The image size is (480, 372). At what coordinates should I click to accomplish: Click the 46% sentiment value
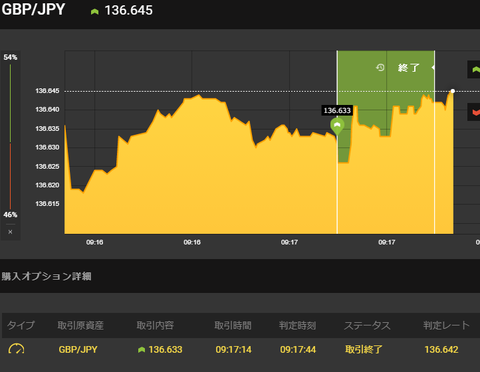[10, 215]
